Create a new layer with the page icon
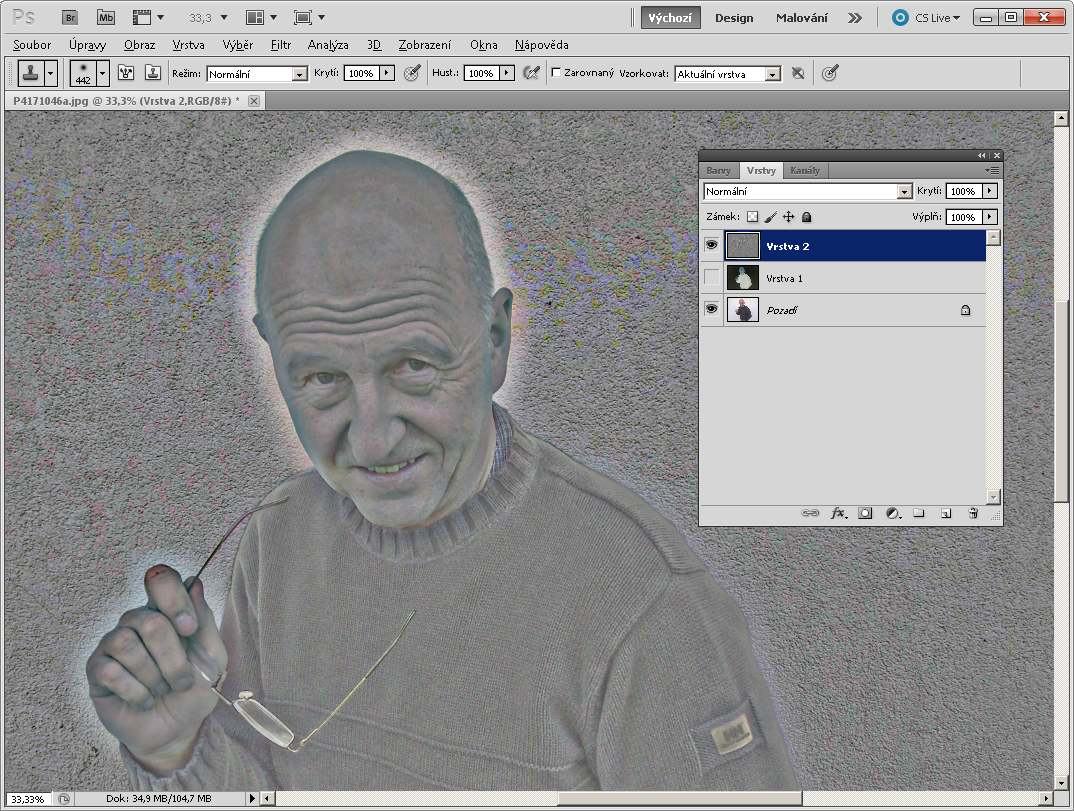The image size is (1074, 811). tap(945, 513)
